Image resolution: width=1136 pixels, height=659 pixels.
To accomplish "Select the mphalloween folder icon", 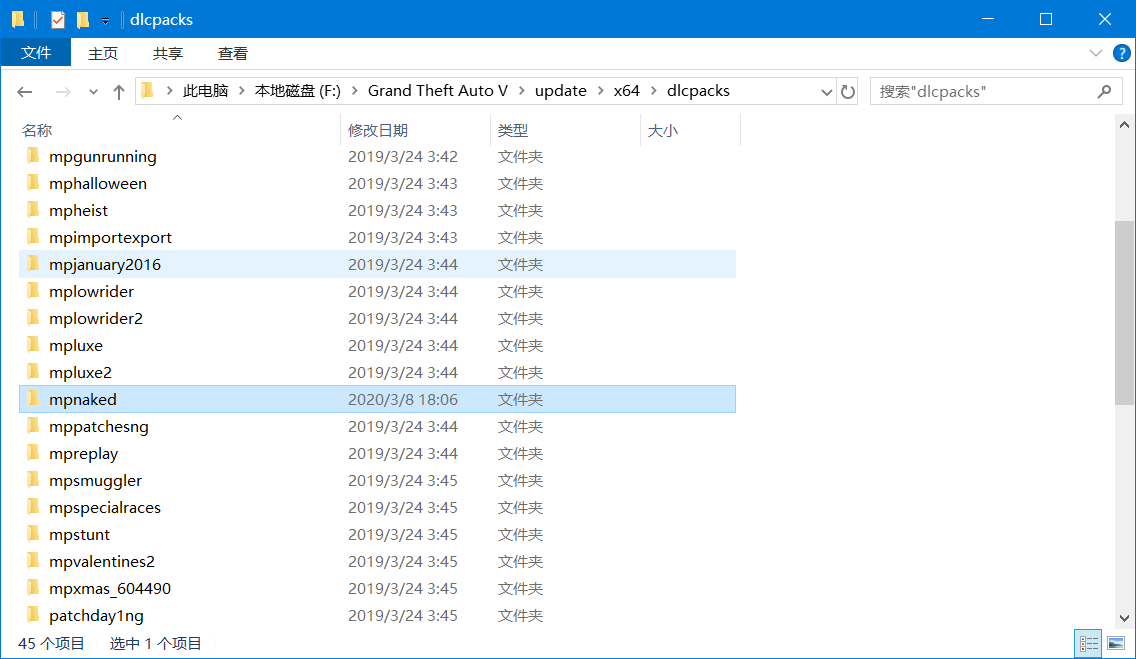I will (33, 182).
